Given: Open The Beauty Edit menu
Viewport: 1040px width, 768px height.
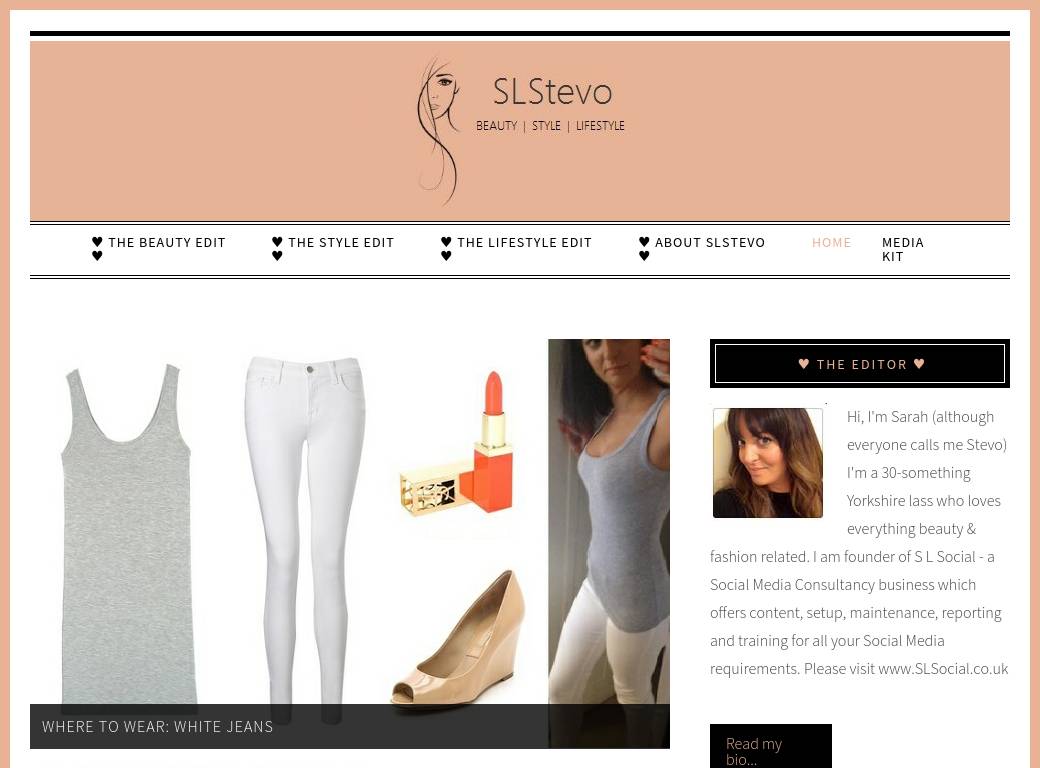Looking at the screenshot, I should tap(167, 243).
